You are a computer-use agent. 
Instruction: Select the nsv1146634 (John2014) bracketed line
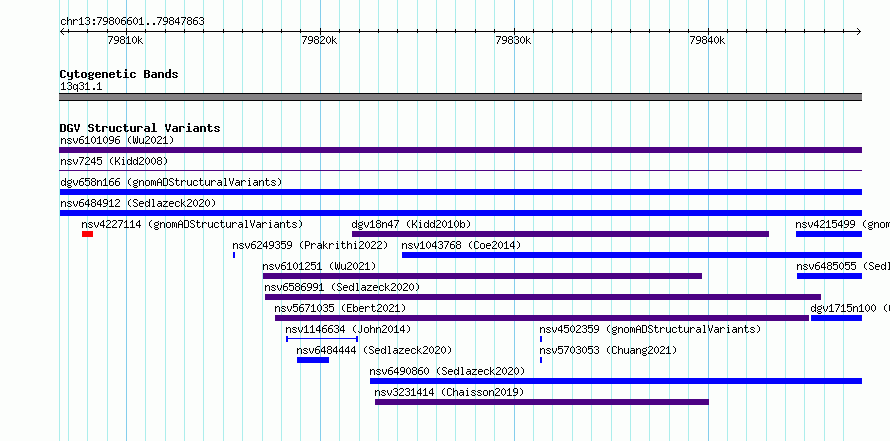pos(322,339)
